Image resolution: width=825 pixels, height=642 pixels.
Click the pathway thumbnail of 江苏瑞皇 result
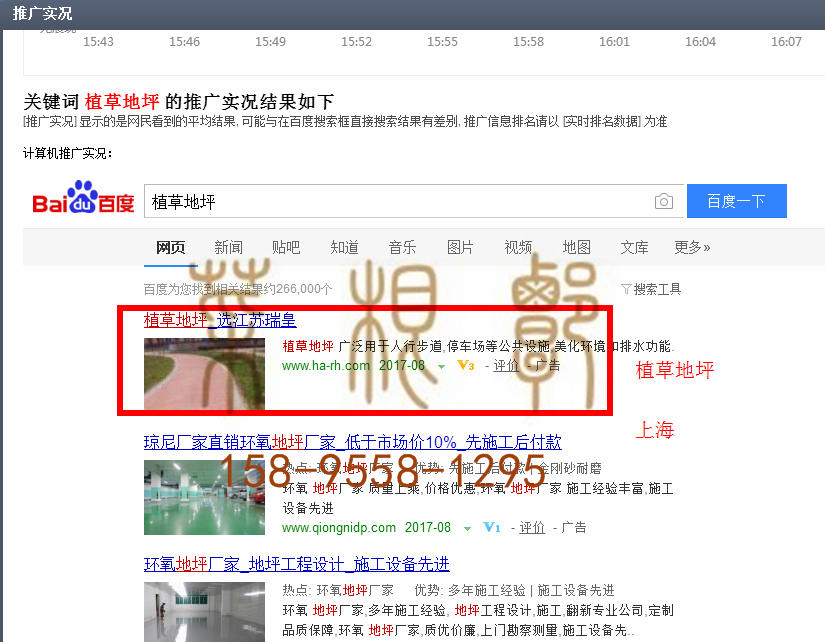click(x=204, y=374)
